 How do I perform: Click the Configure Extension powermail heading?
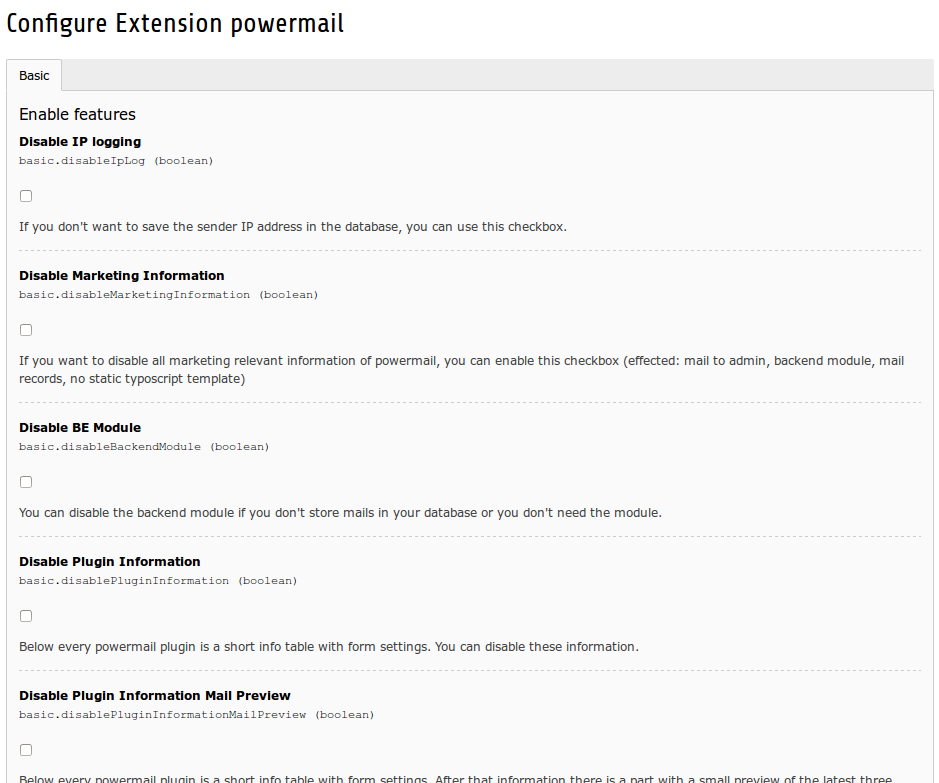pyautogui.click(x=176, y=24)
